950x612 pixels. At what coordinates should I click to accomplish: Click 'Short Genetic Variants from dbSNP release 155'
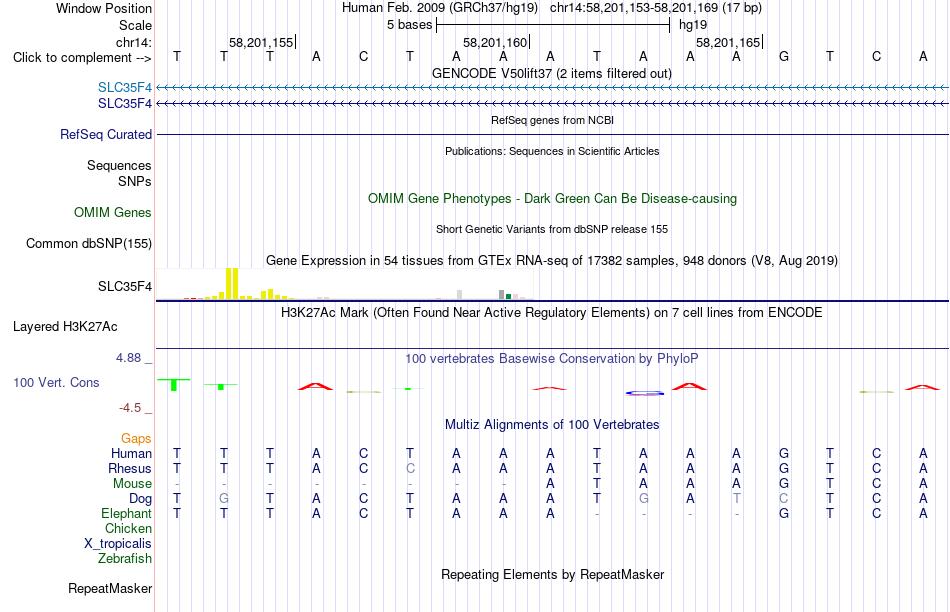(x=552, y=229)
